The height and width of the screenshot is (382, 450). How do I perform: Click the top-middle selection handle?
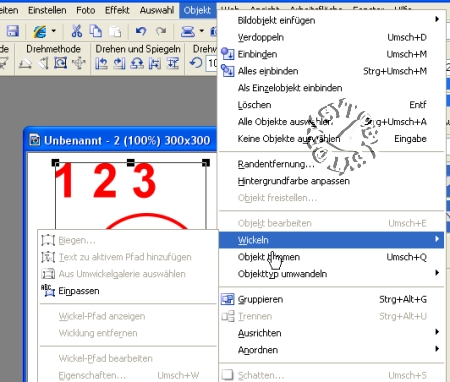131,163
